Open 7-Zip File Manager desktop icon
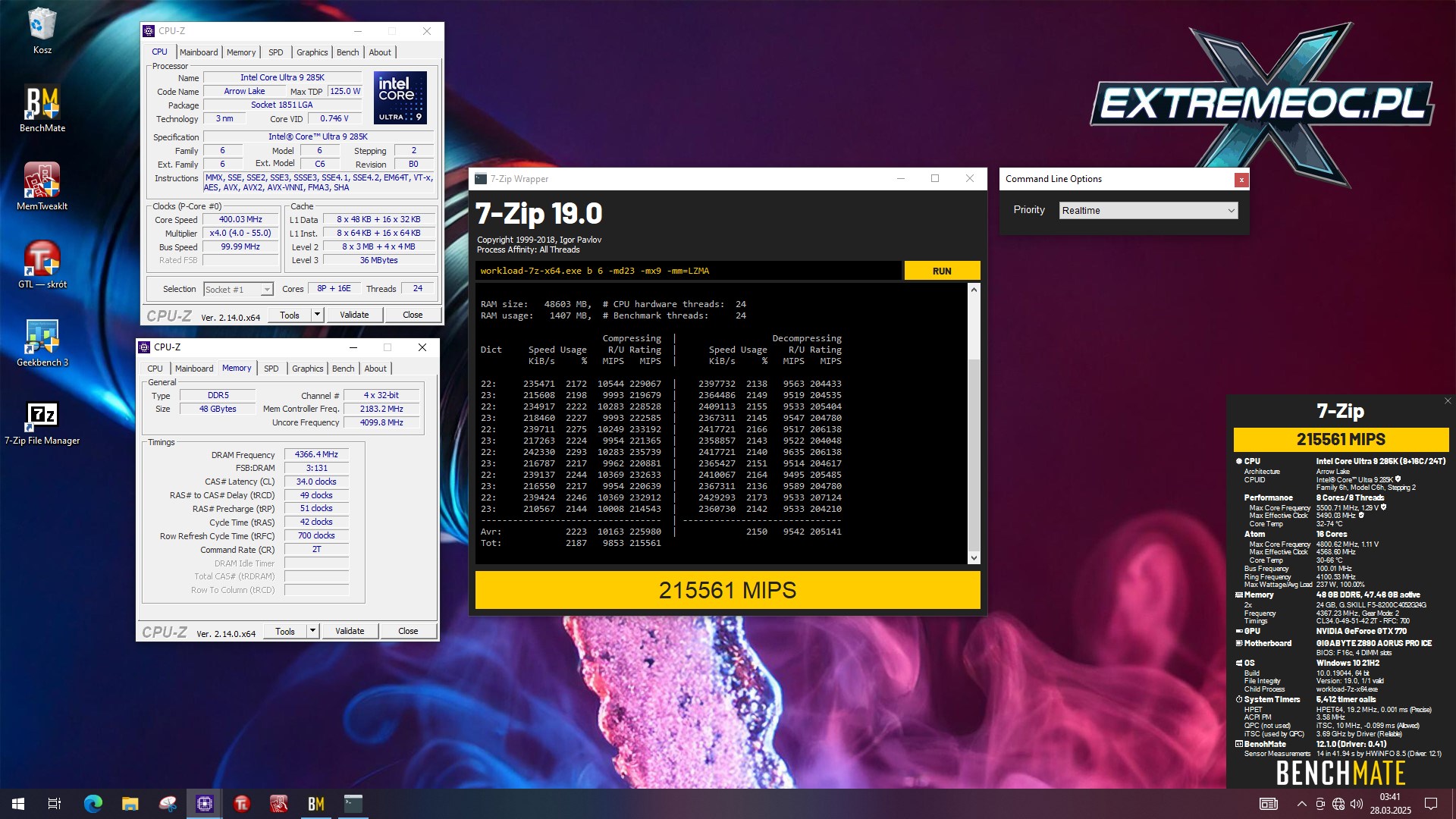 click(42, 422)
